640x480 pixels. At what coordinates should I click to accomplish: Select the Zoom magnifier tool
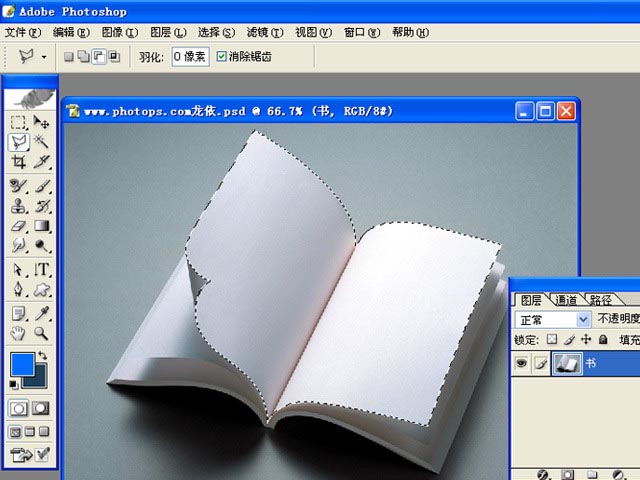pos(42,333)
